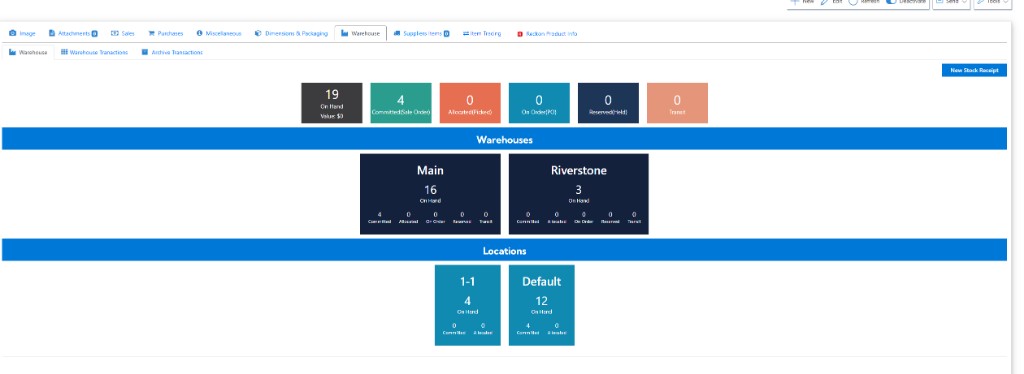Open the Image tab
The height and width of the screenshot is (374, 1024).
(22, 33)
